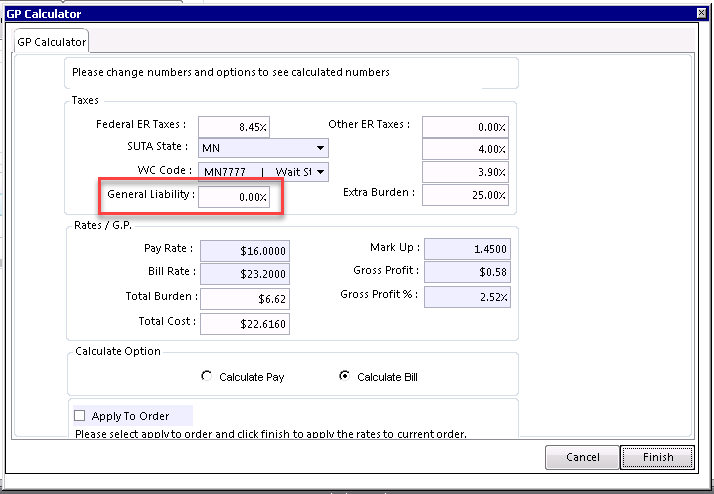The height and width of the screenshot is (494, 714).
Task: Close the GP Calculator dialog window
Action: coord(702,13)
